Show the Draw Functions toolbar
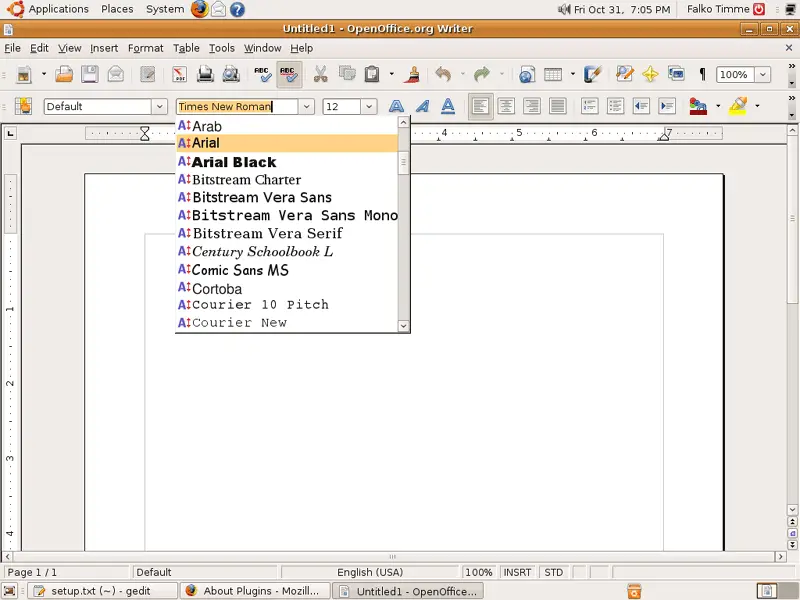Screen dimensions: 800x600 pyautogui.click(x=592, y=74)
